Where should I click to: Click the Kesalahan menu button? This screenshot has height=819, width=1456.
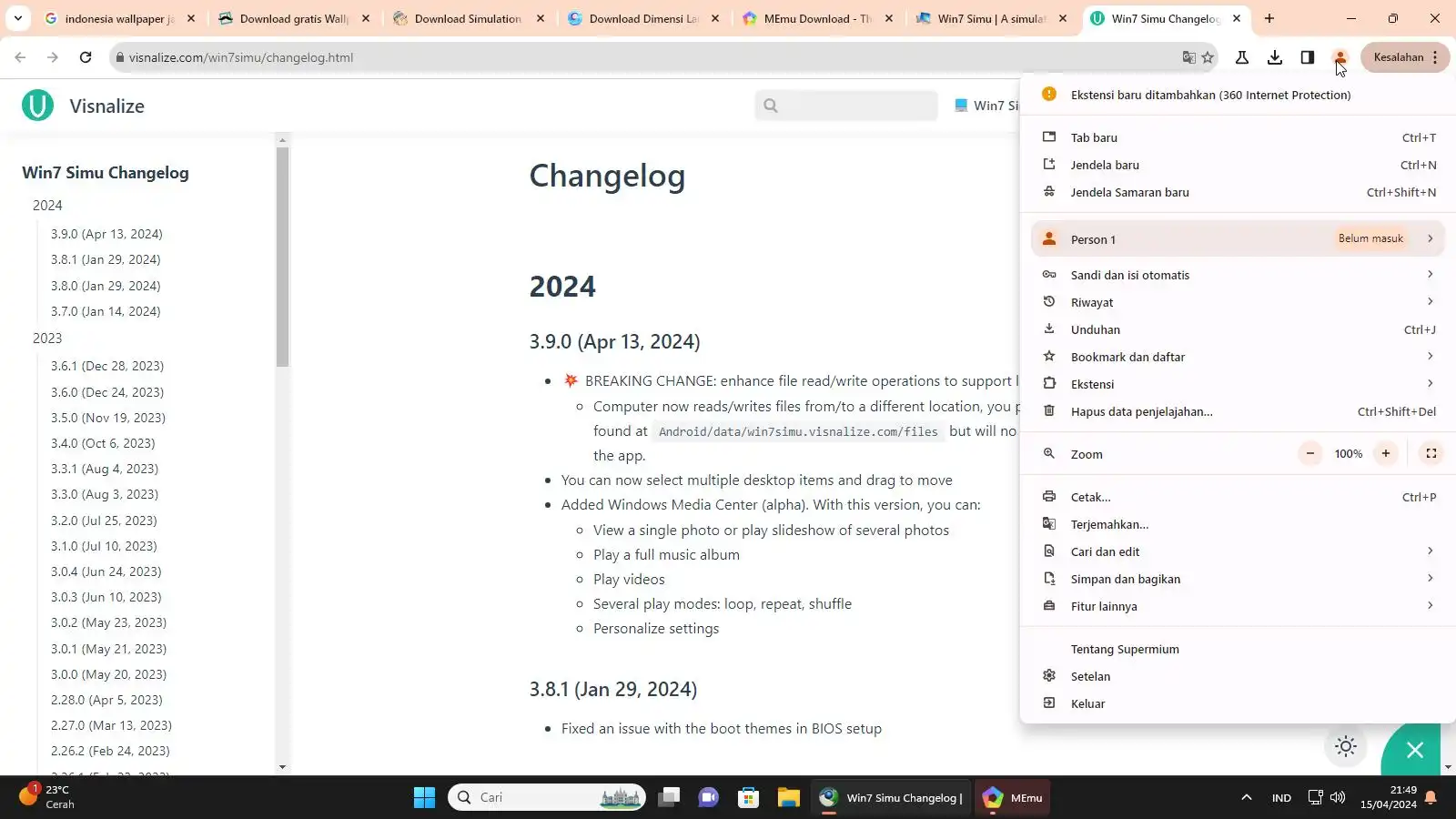coord(1405,57)
